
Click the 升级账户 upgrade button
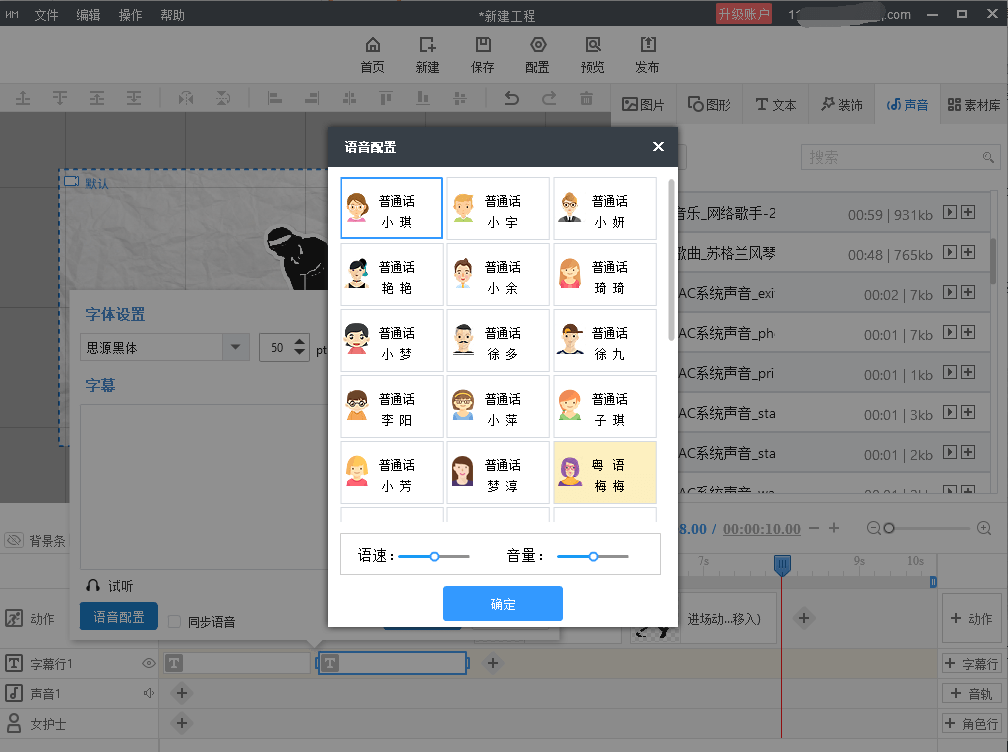743,14
